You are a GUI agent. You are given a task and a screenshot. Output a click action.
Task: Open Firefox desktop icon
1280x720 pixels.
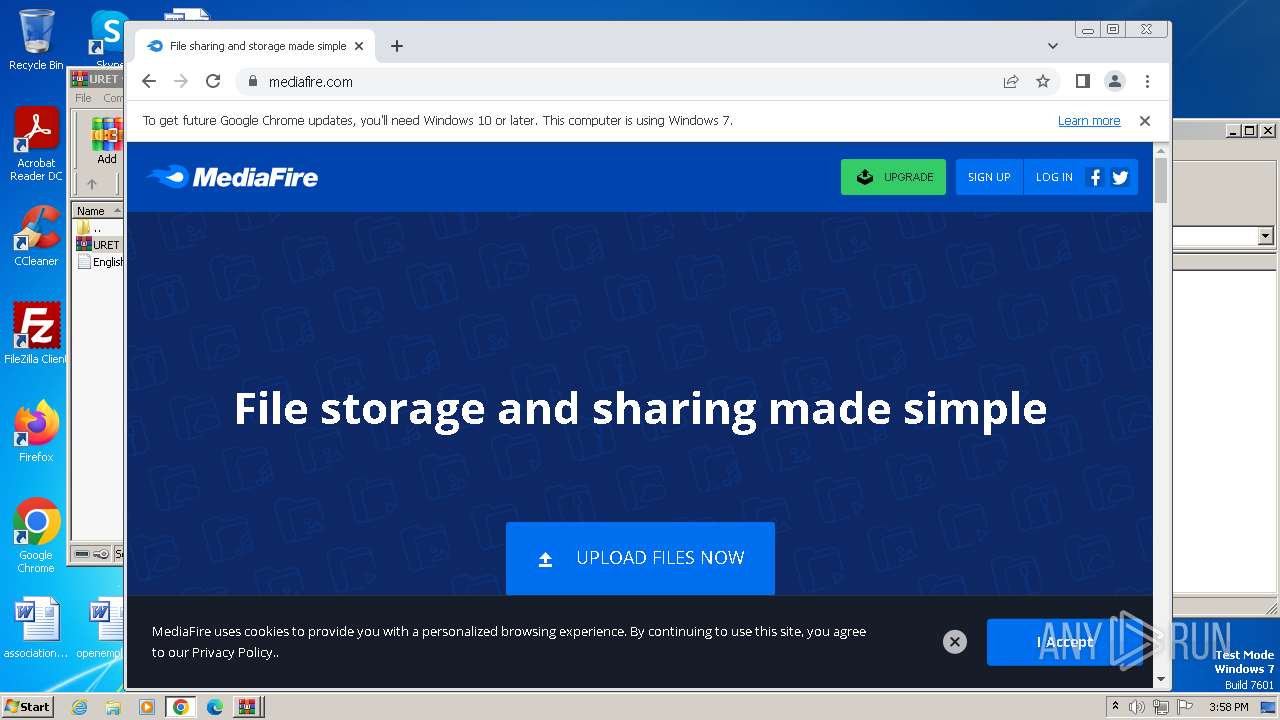tap(36, 431)
